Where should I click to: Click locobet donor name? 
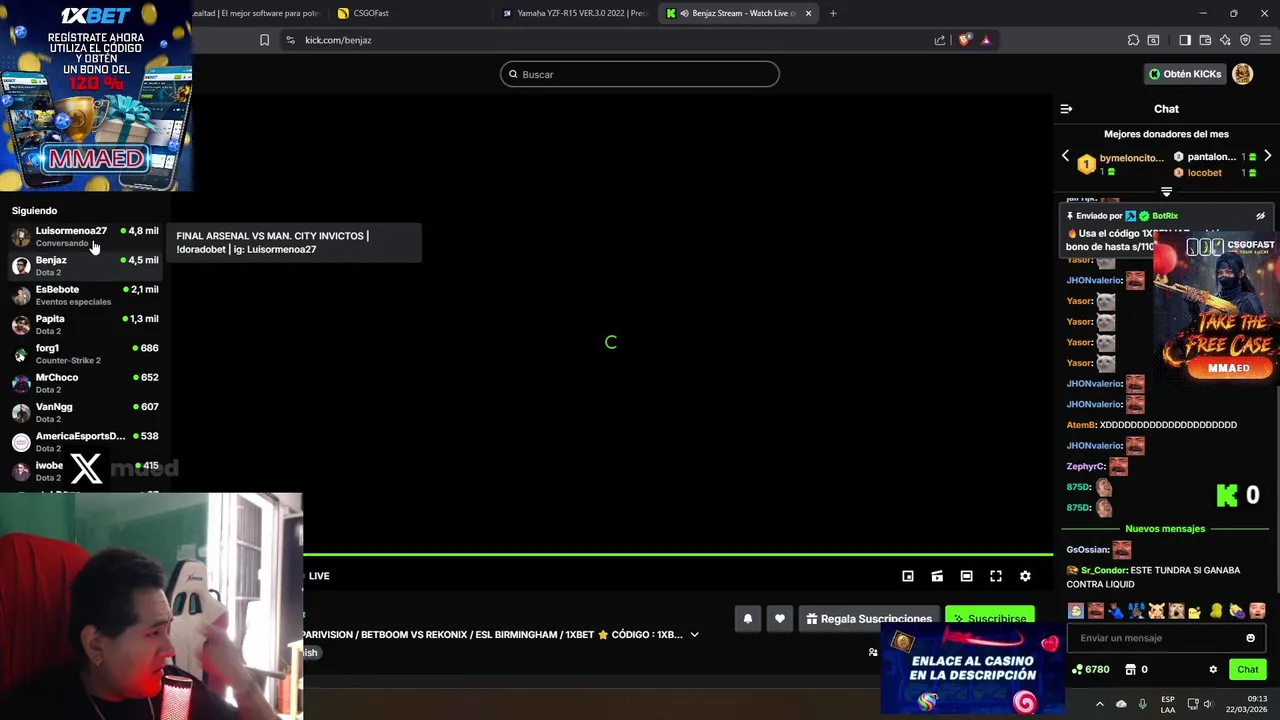point(1204,173)
